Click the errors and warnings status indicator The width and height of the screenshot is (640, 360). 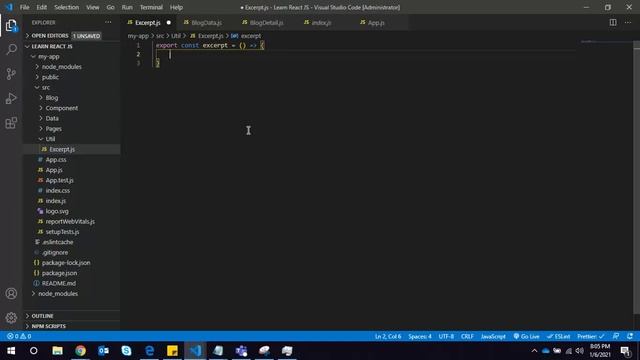pyautogui.click(x=19, y=336)
